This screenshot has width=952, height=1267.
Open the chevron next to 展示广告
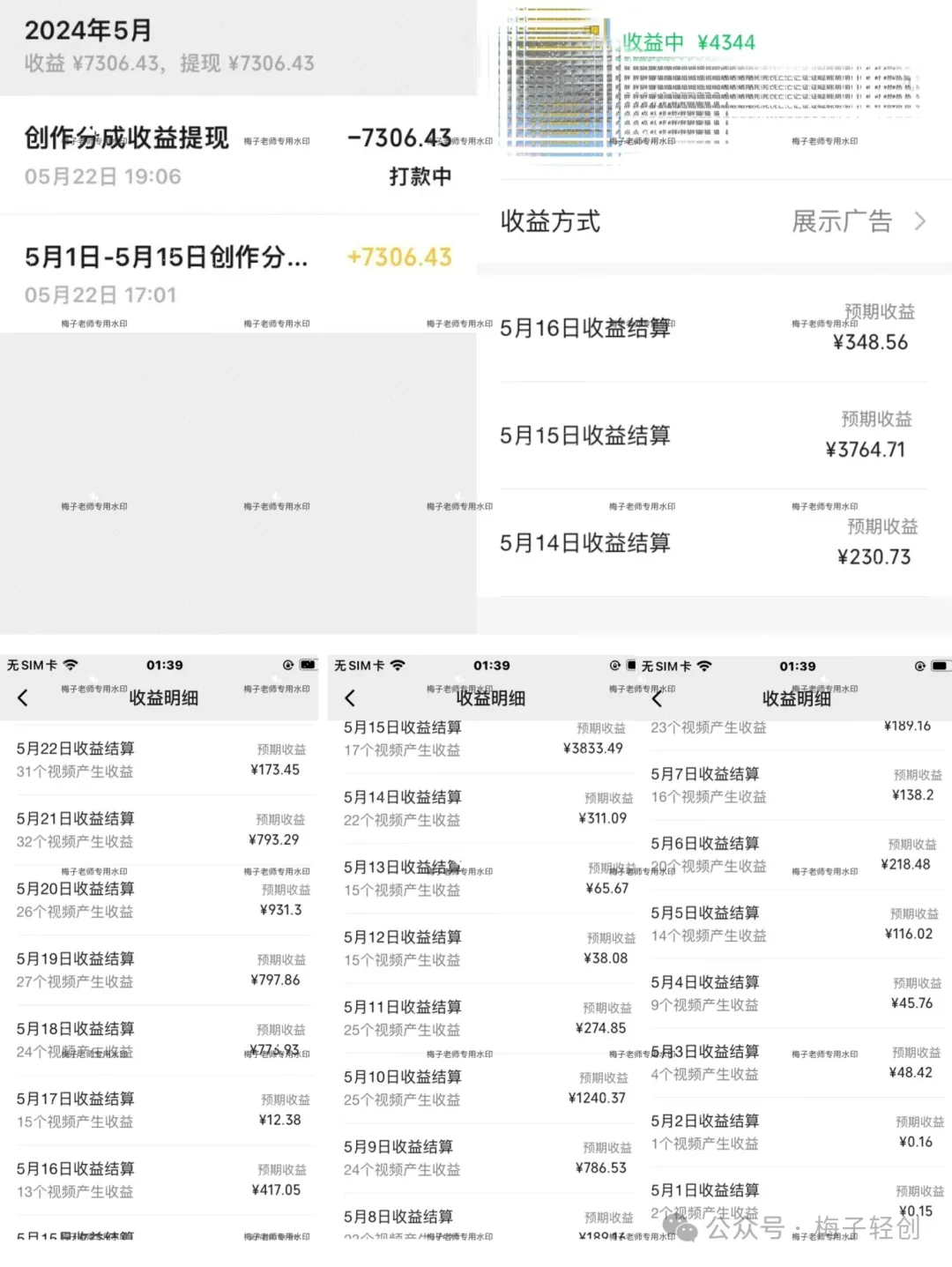point(920,221)
